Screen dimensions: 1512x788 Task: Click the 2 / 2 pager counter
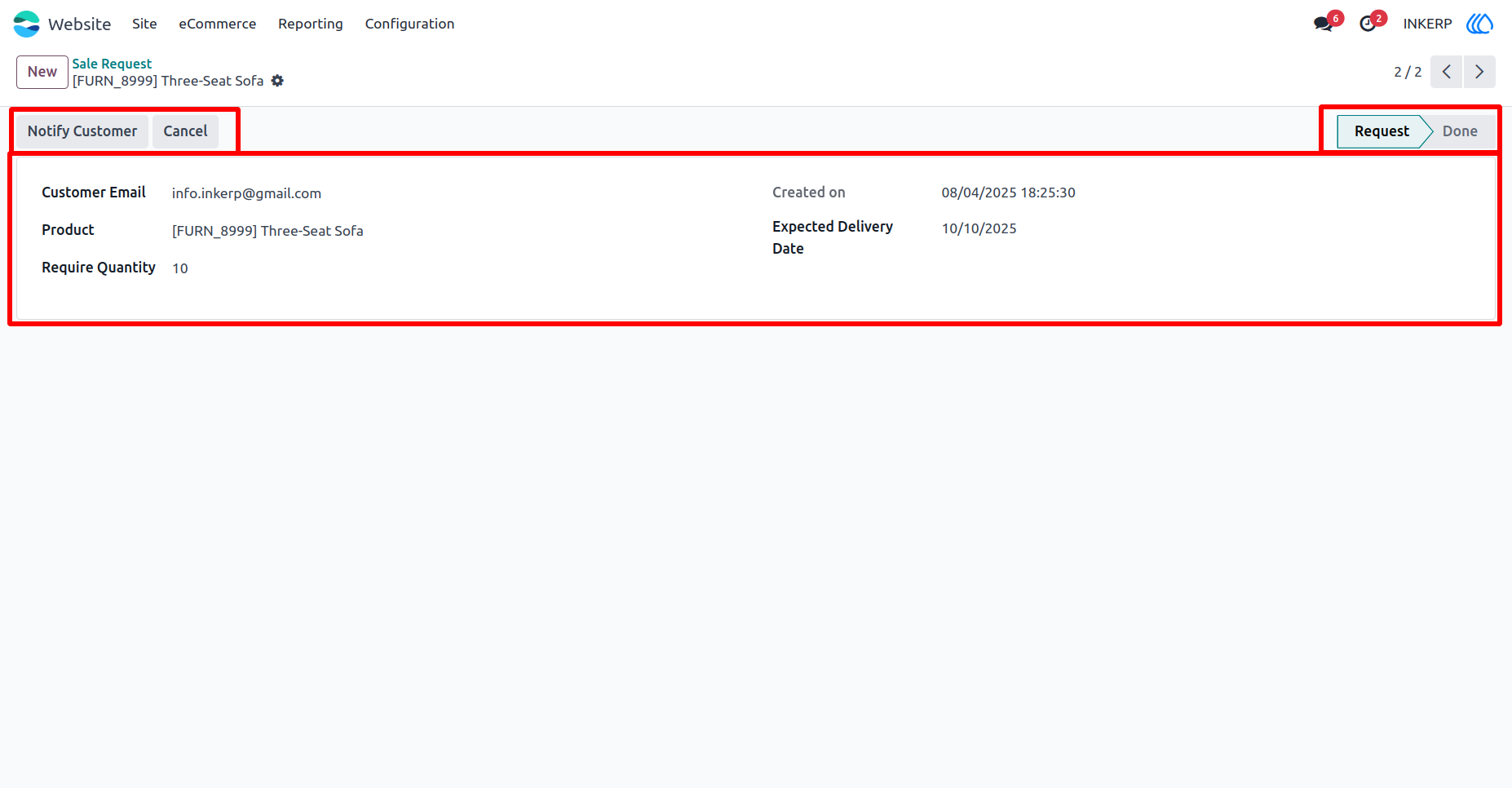pos(1408,72)
